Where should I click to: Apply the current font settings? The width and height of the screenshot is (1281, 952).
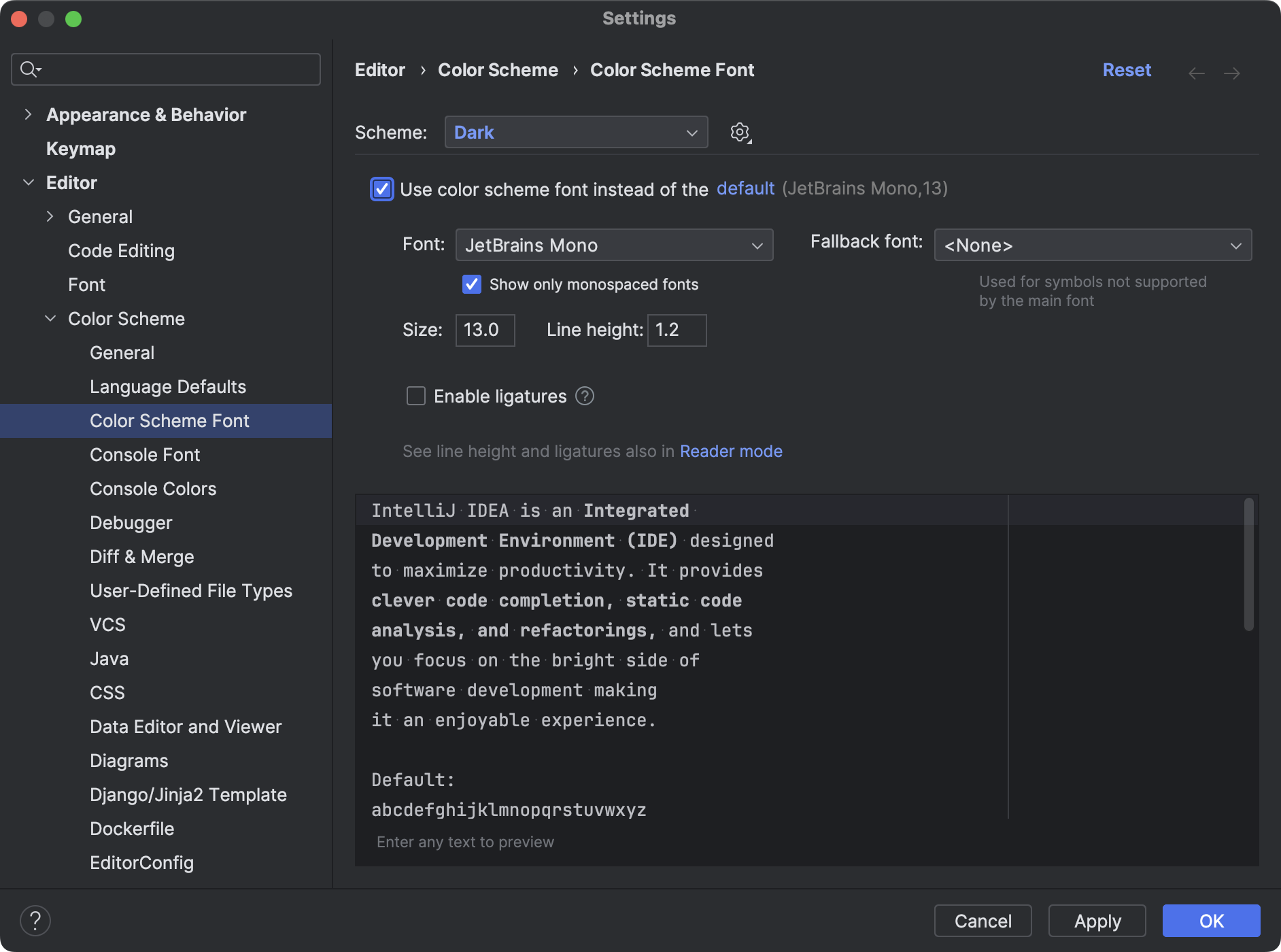[1096, 921]
